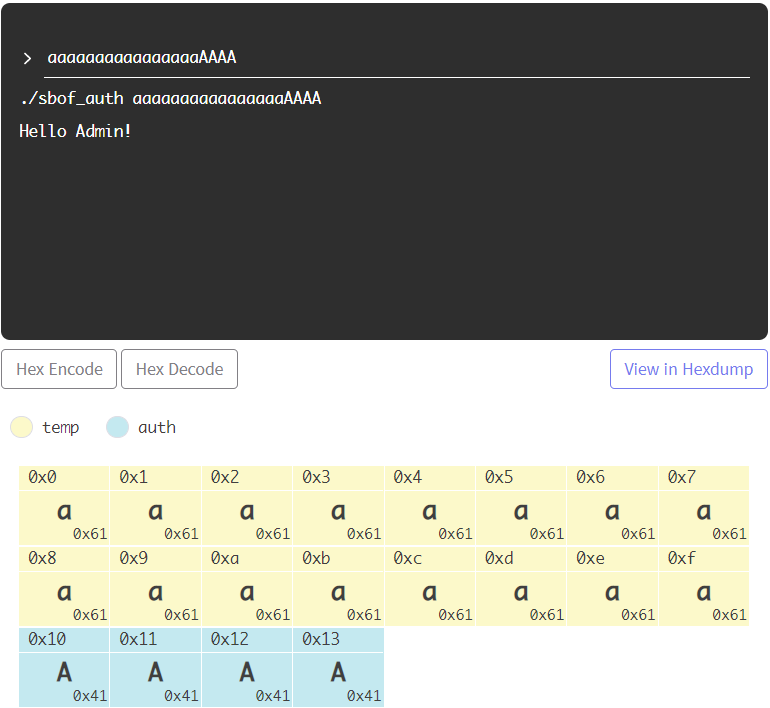The width and height of the screenshot is (770, 708).
Task: Select memory cell 0x7
Action: [x=704, y=506]
